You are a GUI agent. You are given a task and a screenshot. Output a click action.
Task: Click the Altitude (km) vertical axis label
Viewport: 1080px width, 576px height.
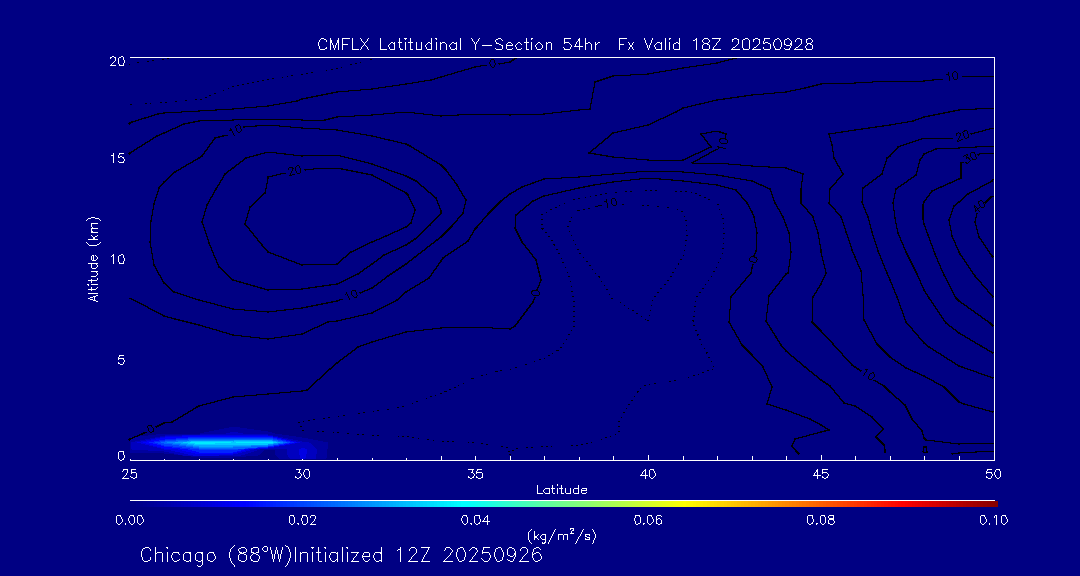pyautogui.click(x=93, y=258)
